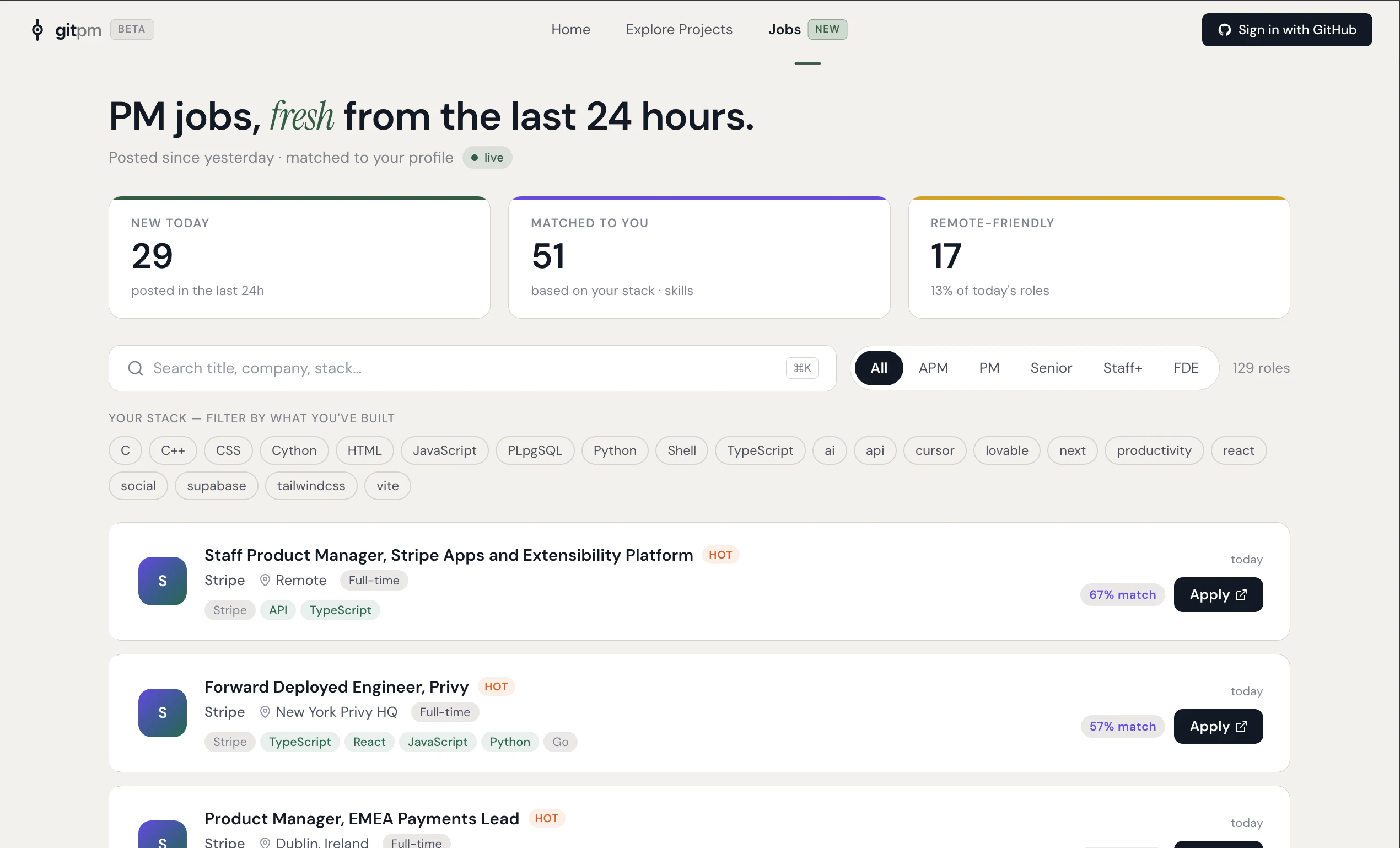The image size is (1400, 848).
Task: Click the gitpm logo icon
Action: 37,30
